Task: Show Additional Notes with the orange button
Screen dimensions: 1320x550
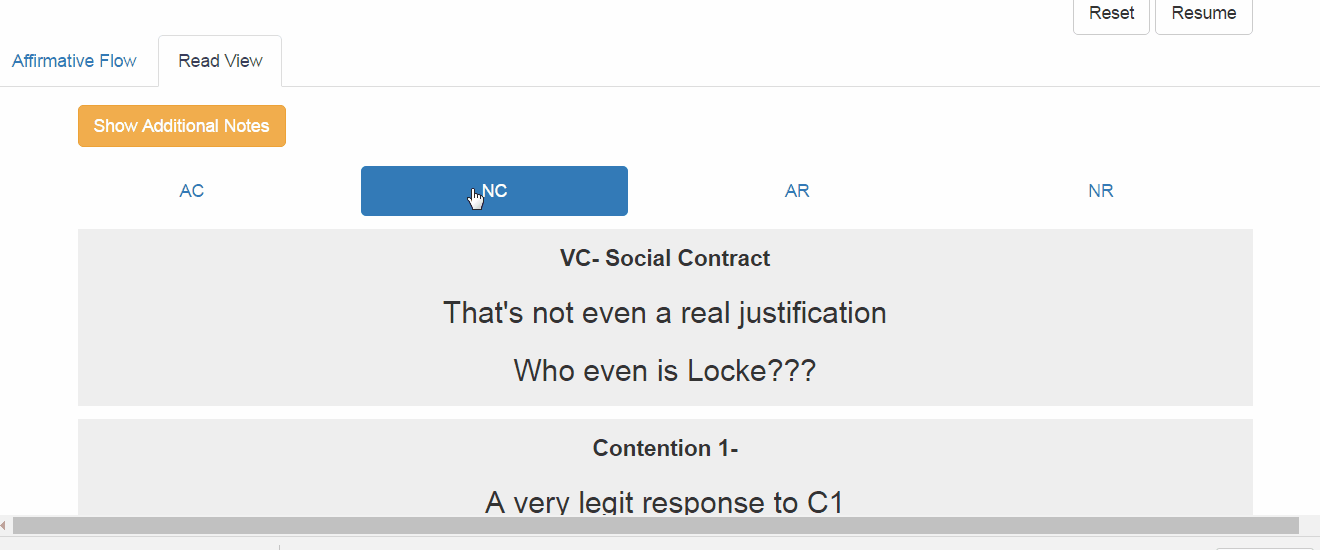Action: [x=182, y=126]
